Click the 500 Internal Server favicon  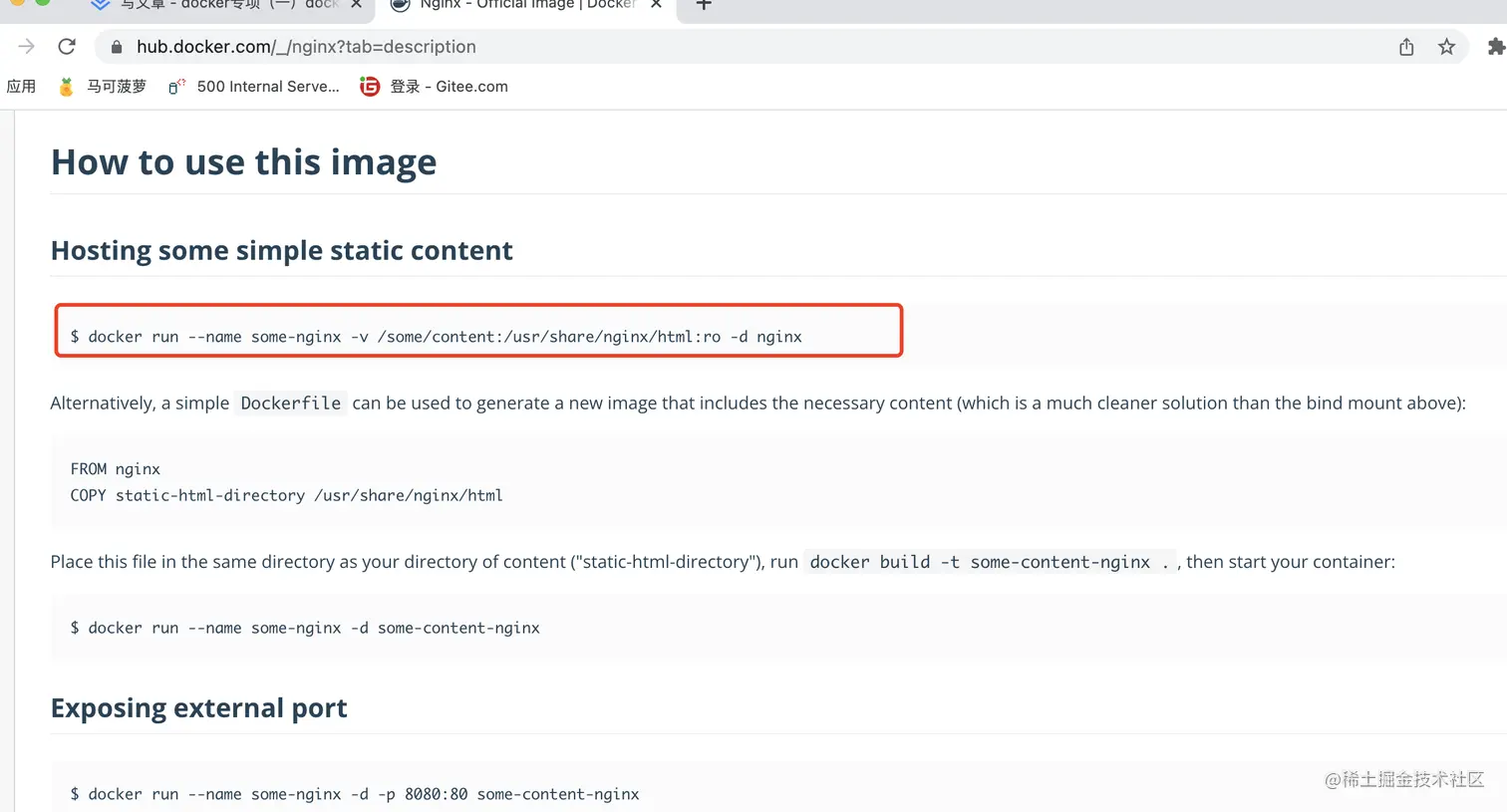point(176,87)
